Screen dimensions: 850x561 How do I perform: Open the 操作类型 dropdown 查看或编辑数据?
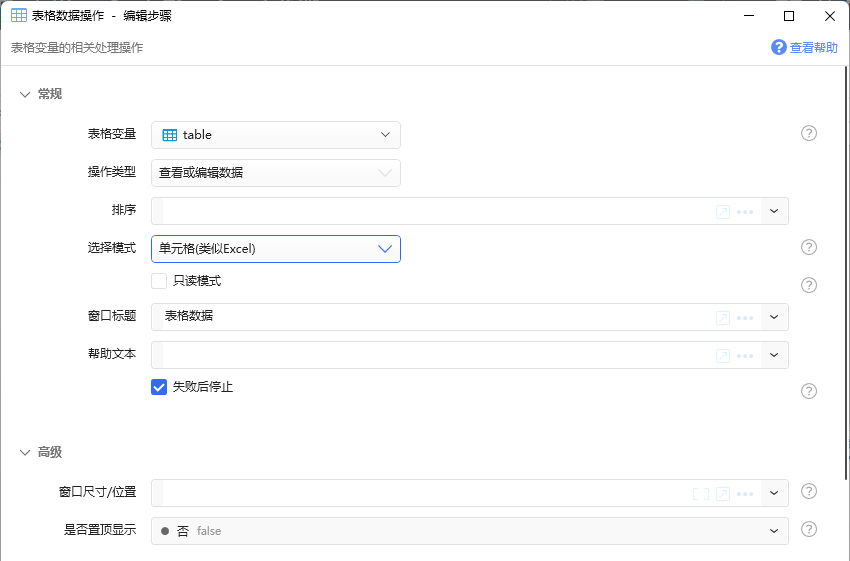click(x=276, y=173)
